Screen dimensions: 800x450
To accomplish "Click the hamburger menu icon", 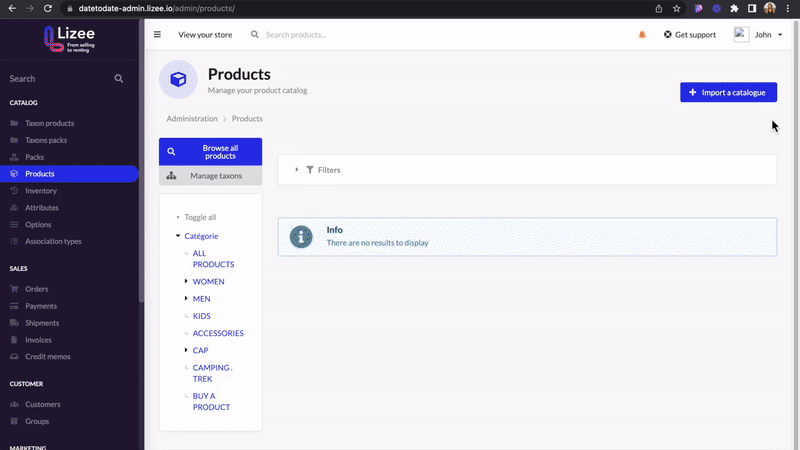I will coord(157,35).
